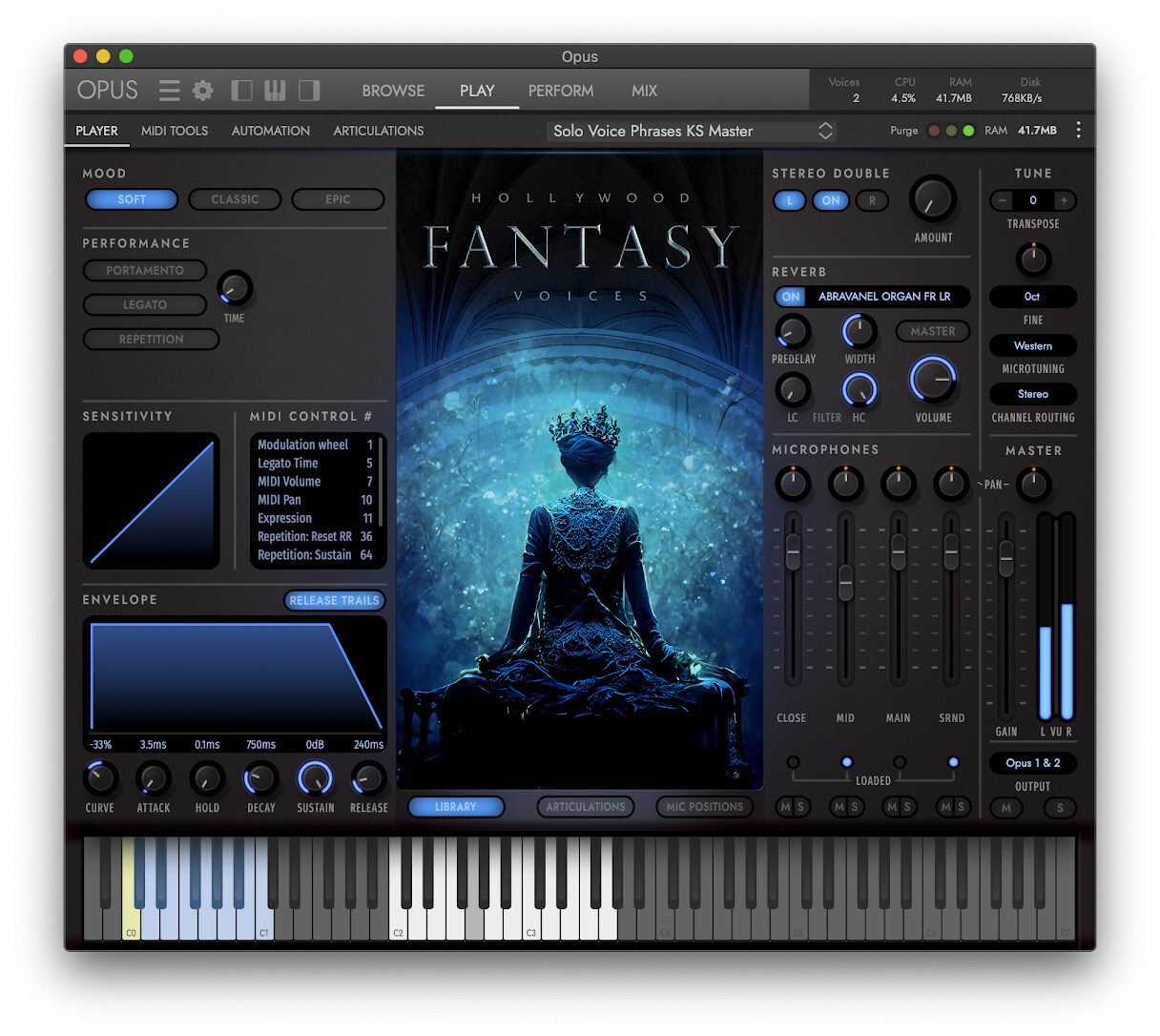Click the CLOSE microphone volume fader
This screenshot has height=1036, width=1160.
[x=793, y=551]
